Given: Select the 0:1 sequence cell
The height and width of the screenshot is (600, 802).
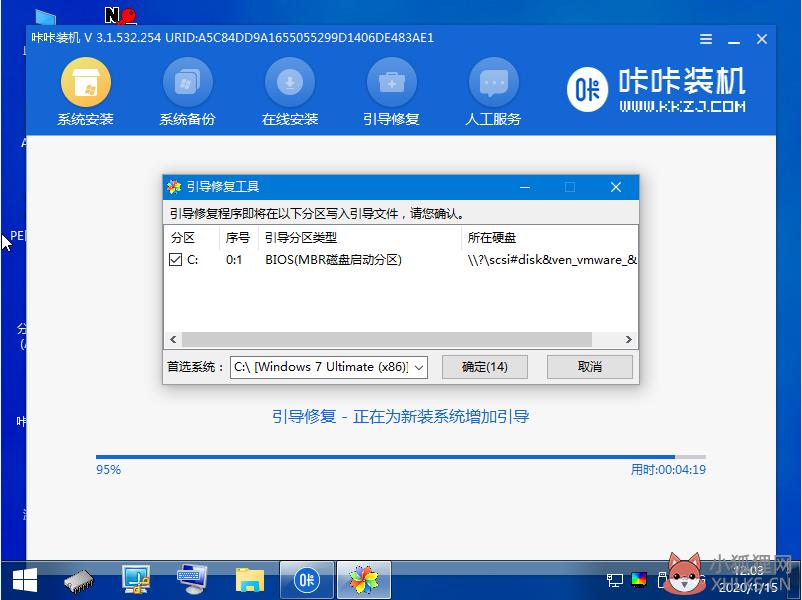Looking at the screenshot, I should [234, 260].
